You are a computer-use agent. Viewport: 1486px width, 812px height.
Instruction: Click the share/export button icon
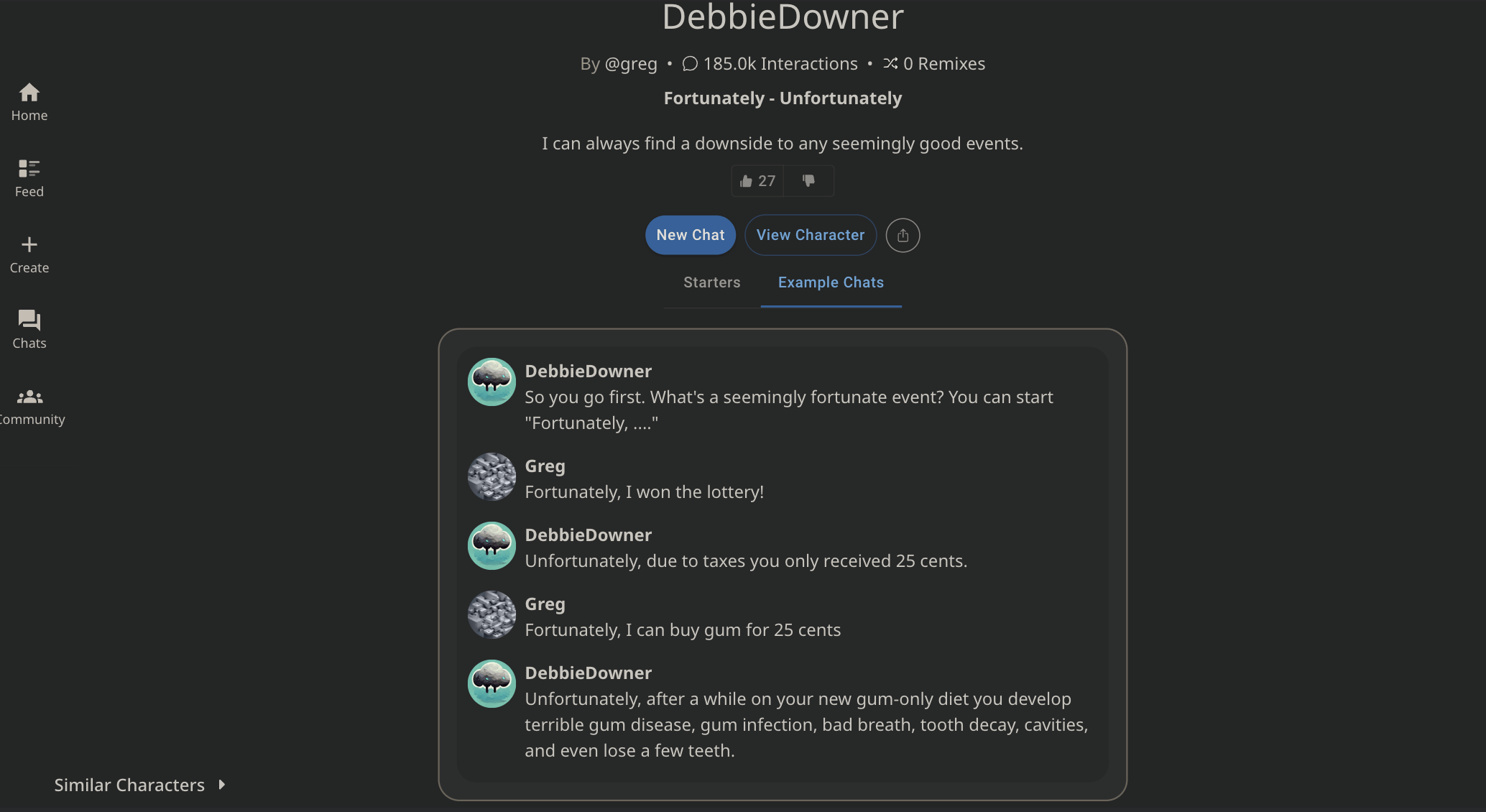pyautogui.click(x=901, y=234)
